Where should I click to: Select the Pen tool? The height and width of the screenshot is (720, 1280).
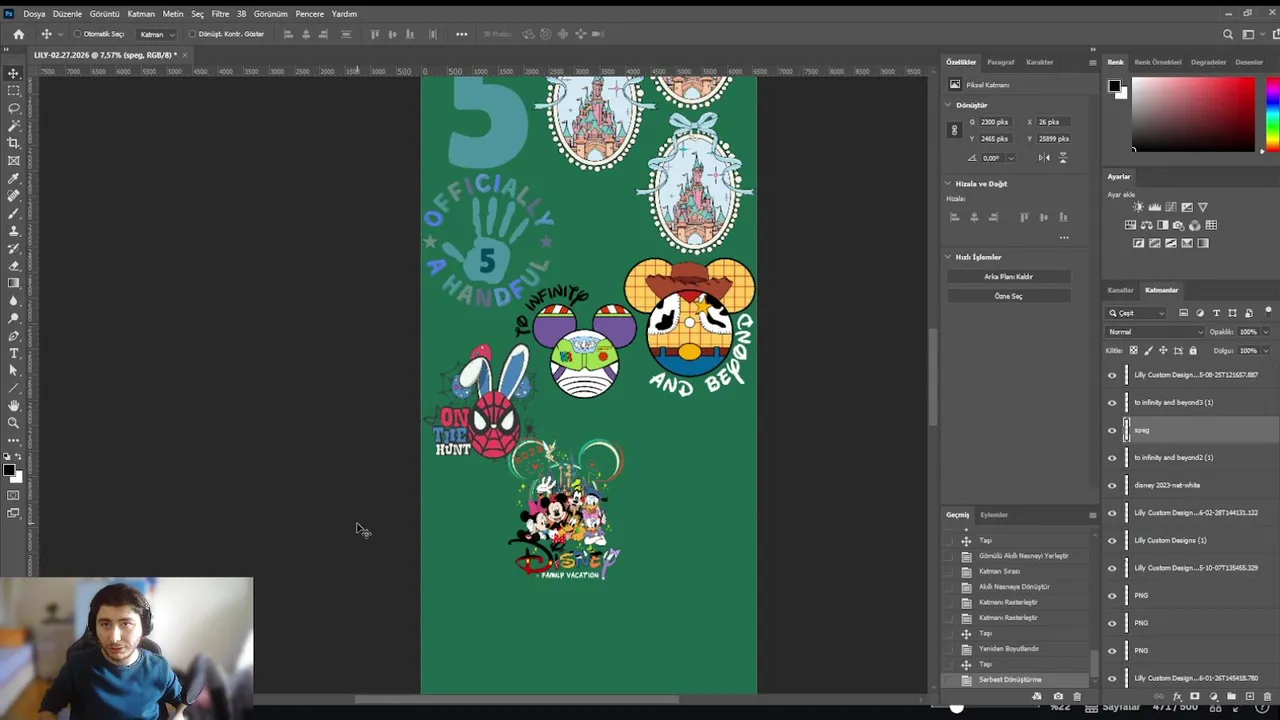13,336
